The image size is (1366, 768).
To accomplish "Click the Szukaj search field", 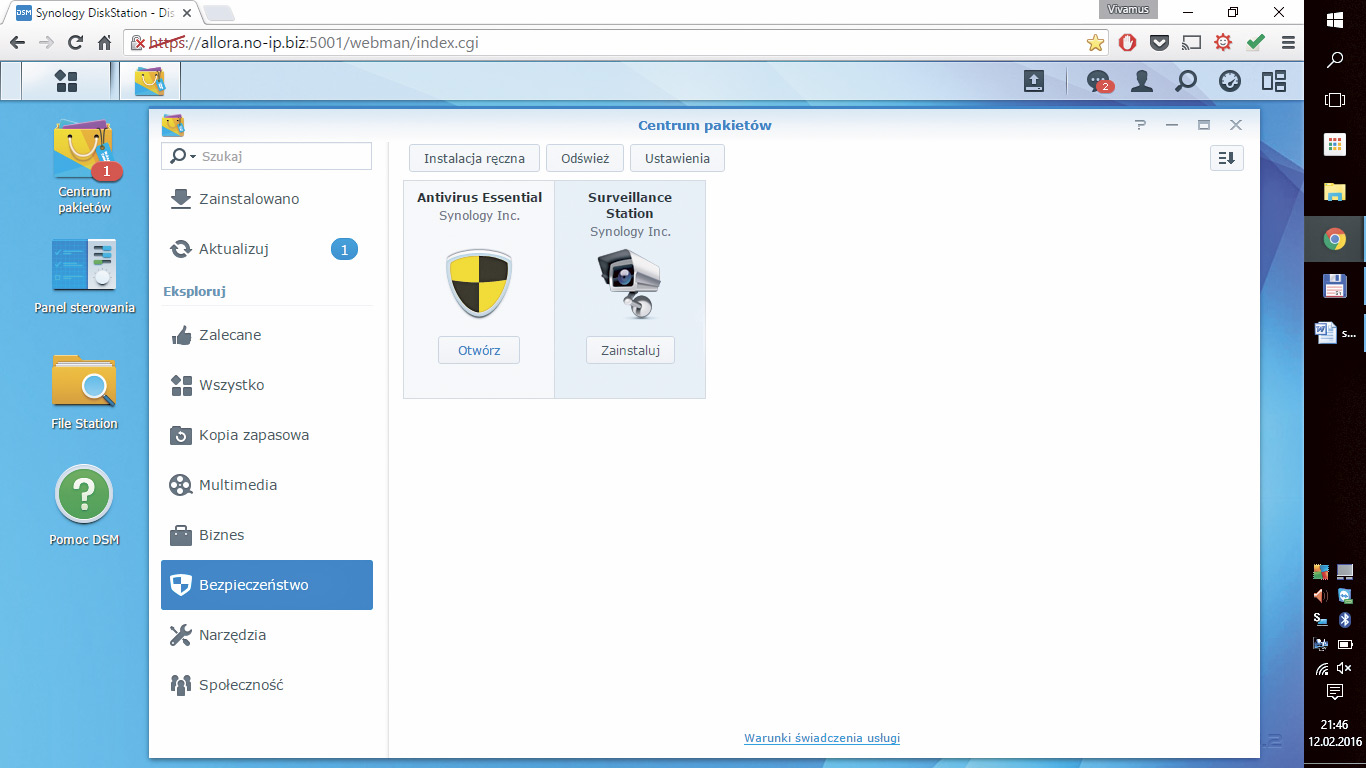I will pyautogui.click(x=282, y=156).
